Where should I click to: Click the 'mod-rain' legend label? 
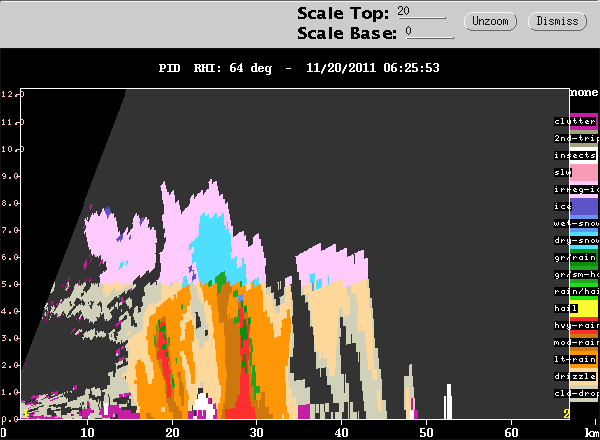(576, 342)
